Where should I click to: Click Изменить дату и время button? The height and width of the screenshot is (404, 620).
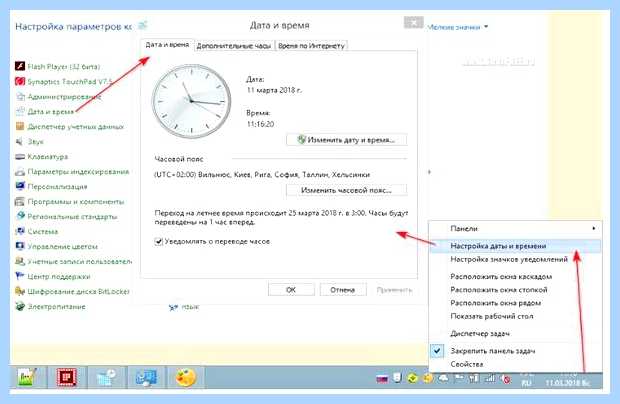point(346,140)
